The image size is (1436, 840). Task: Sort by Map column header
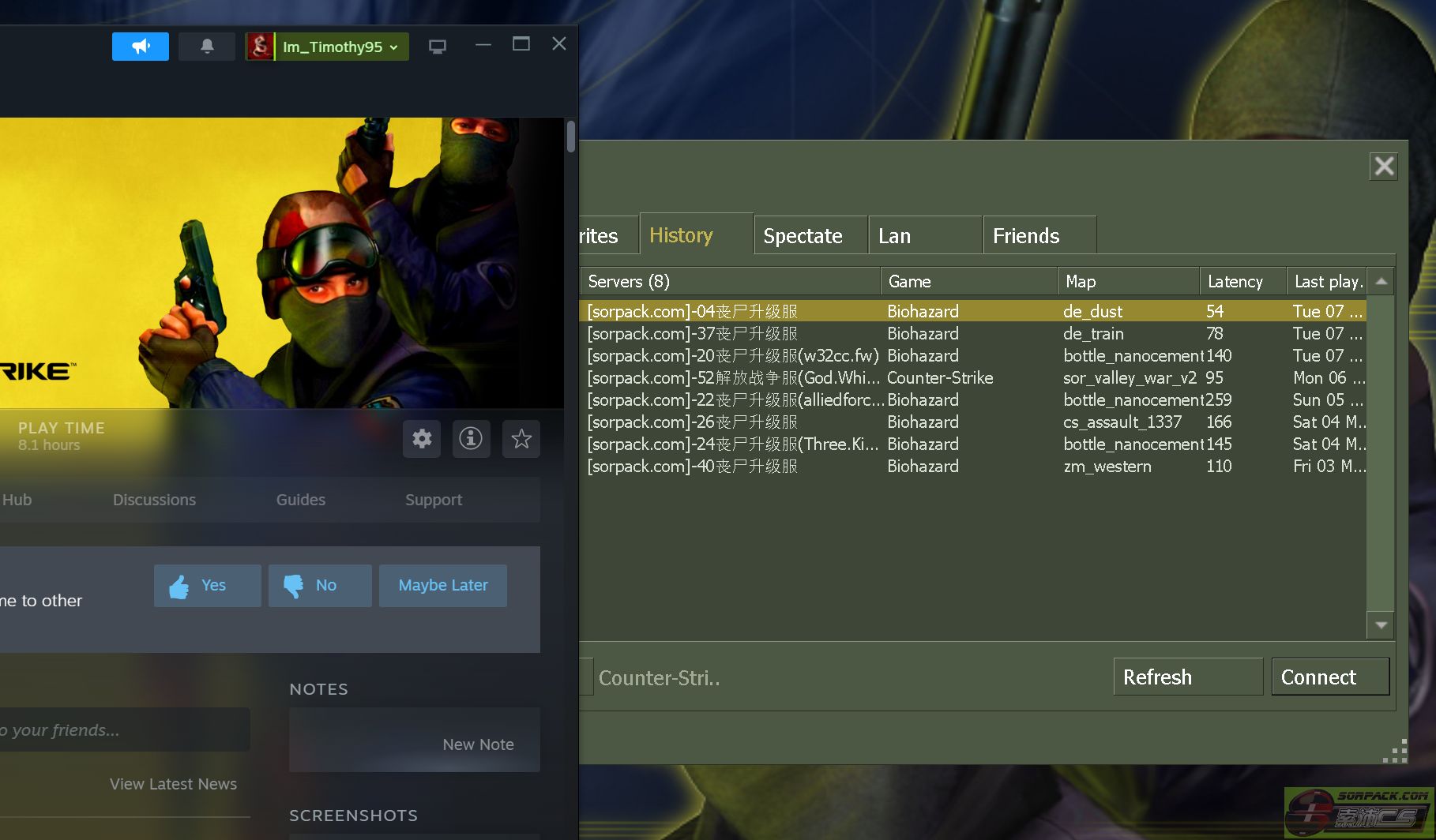pyautogui.click(x=1129, y=281)
